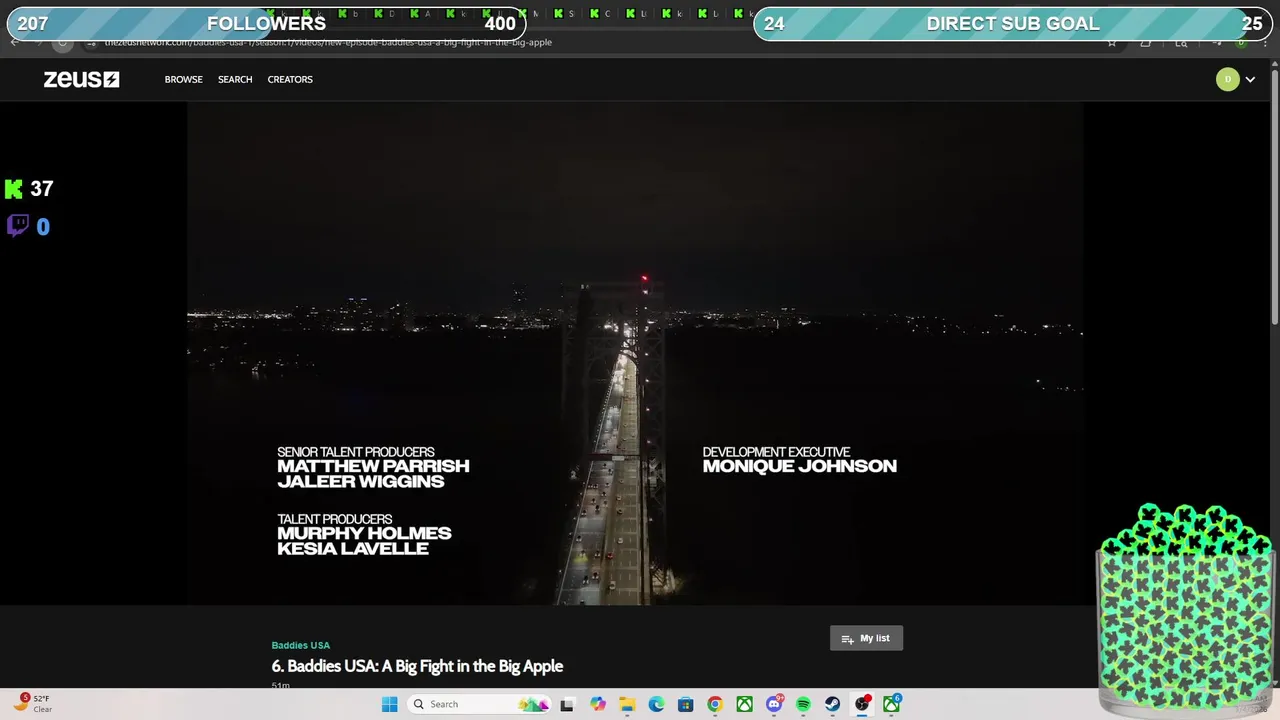Click the taskbar Search box
Screen dimensions: 1280x720
pyautogui.click(x=480, y=704)
